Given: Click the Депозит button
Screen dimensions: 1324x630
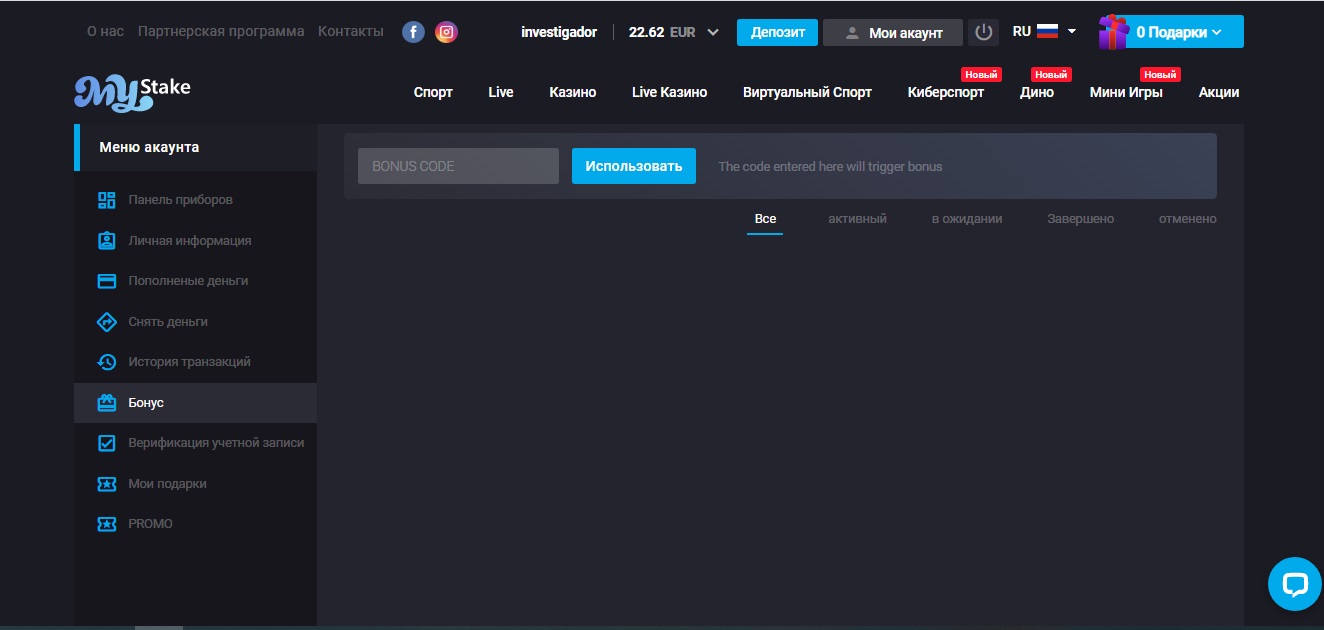Looking at the screenshot, I should point(777,32).
